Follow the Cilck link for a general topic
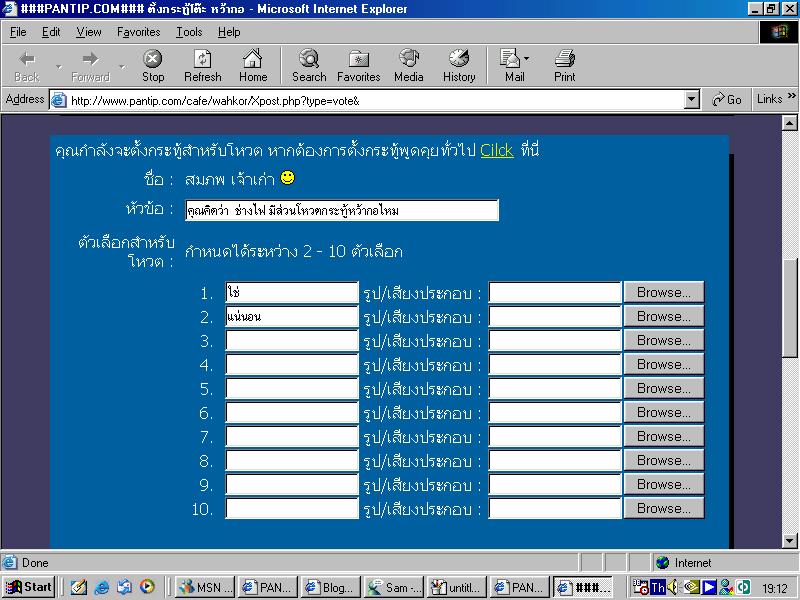This screenshot has width=800, height=600. point(496,151)
